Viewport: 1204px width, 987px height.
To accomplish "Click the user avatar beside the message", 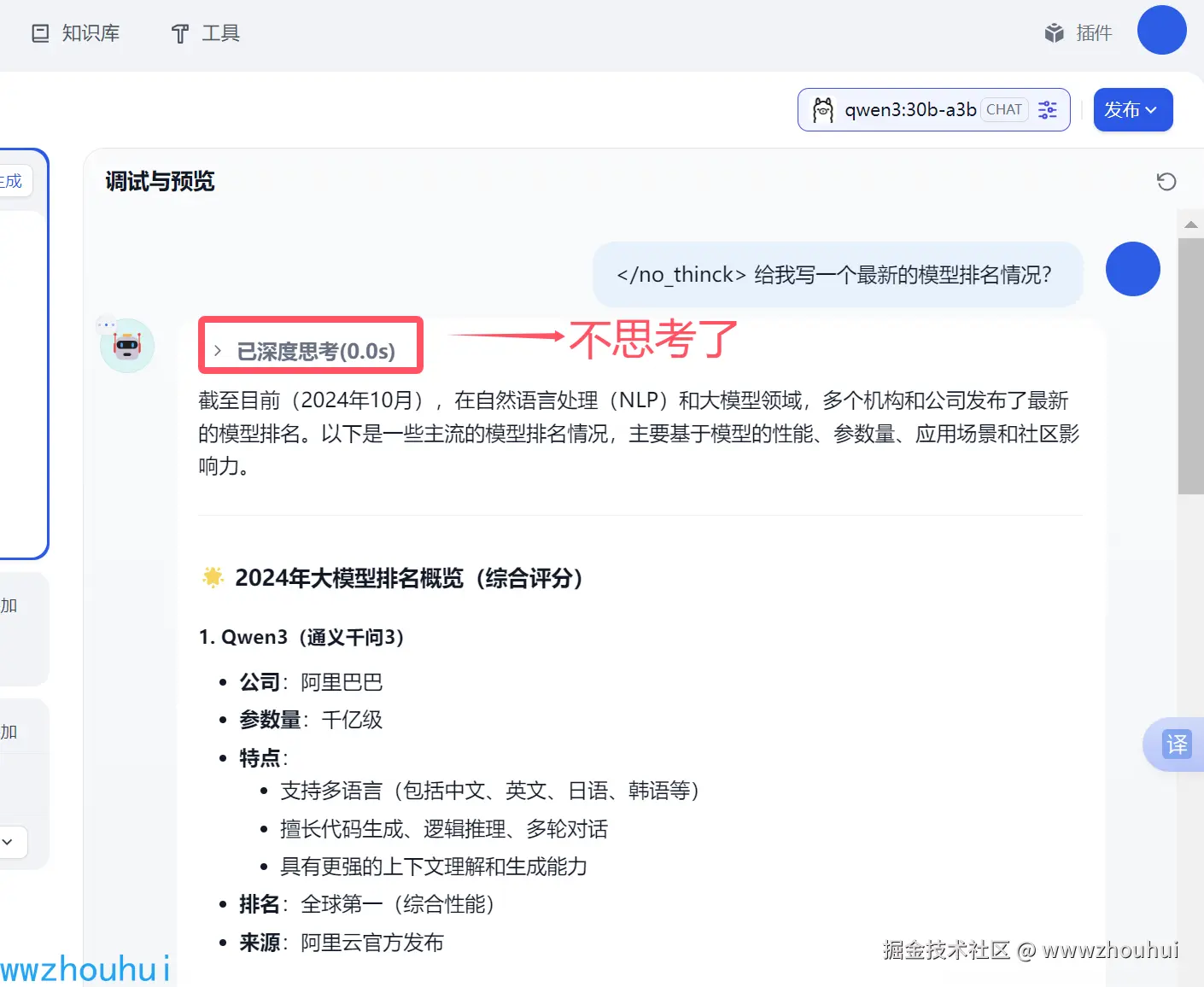I will [1132, 269].
